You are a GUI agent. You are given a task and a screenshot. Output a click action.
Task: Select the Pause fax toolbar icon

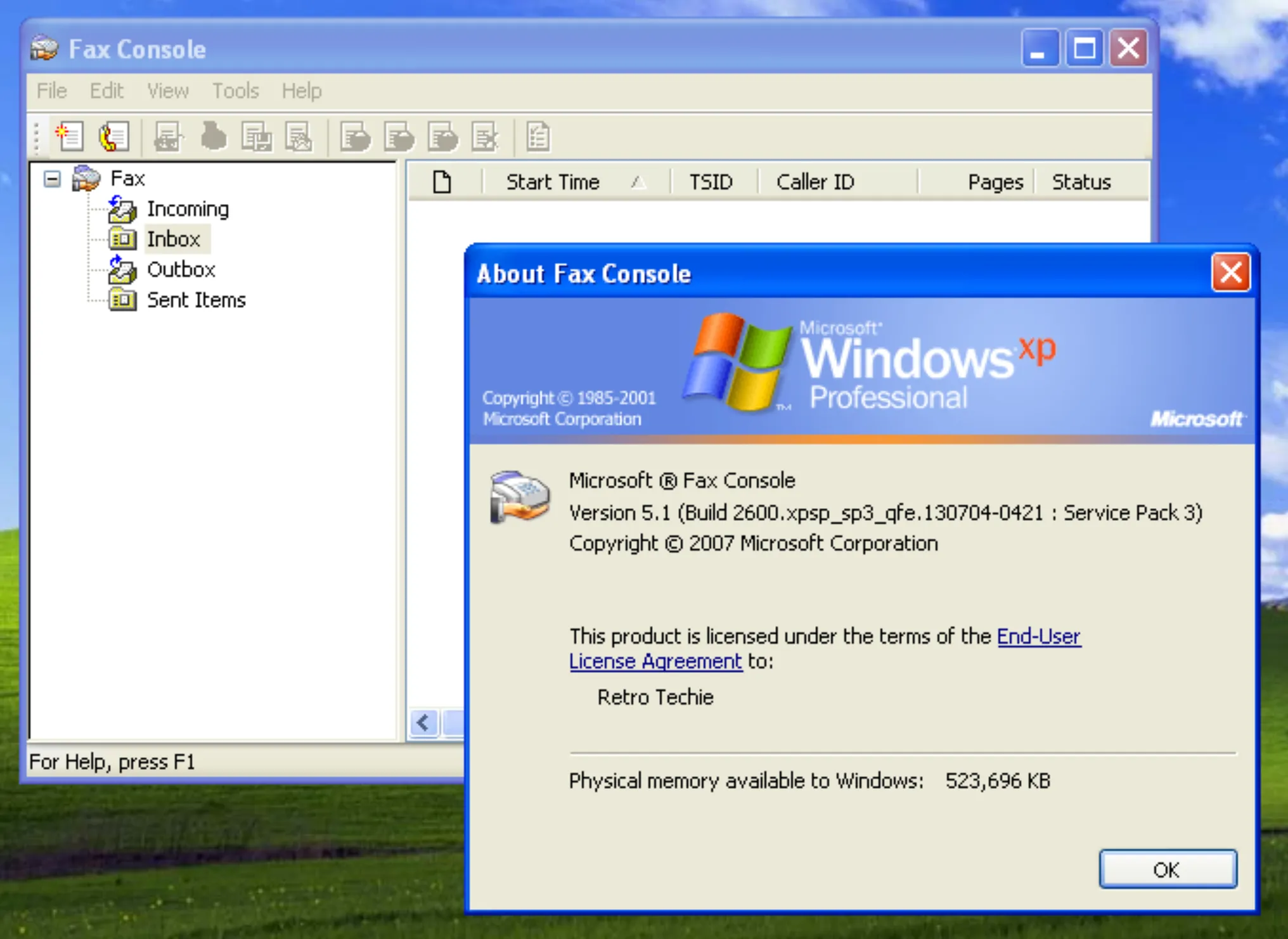(x=214, y=136)
